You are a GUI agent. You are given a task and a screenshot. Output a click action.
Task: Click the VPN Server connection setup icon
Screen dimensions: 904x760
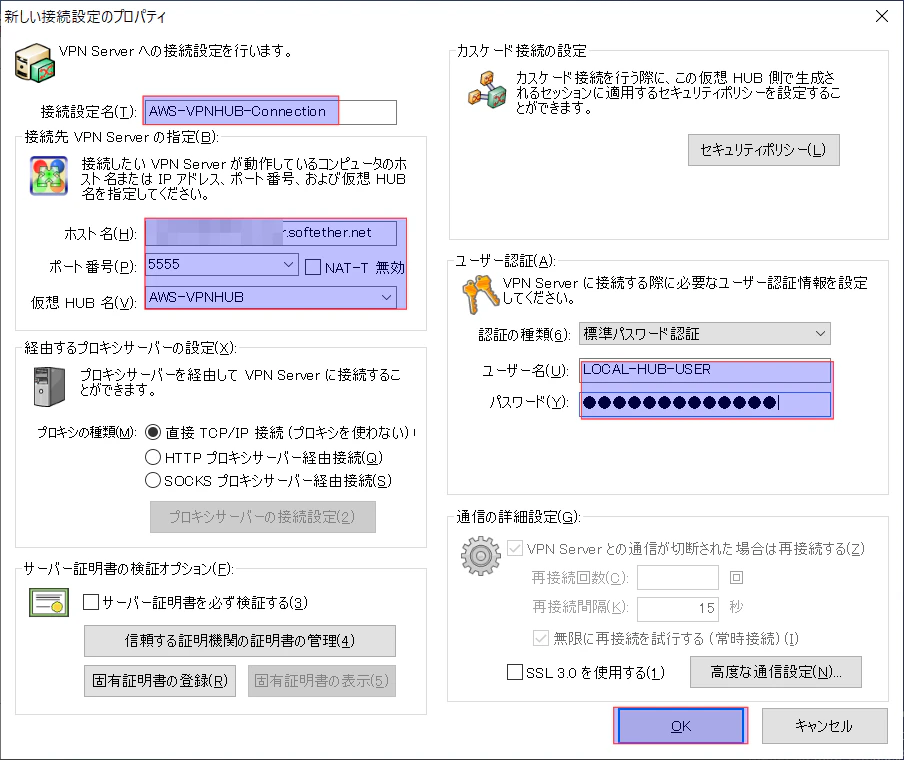click(x=35, y=62)
